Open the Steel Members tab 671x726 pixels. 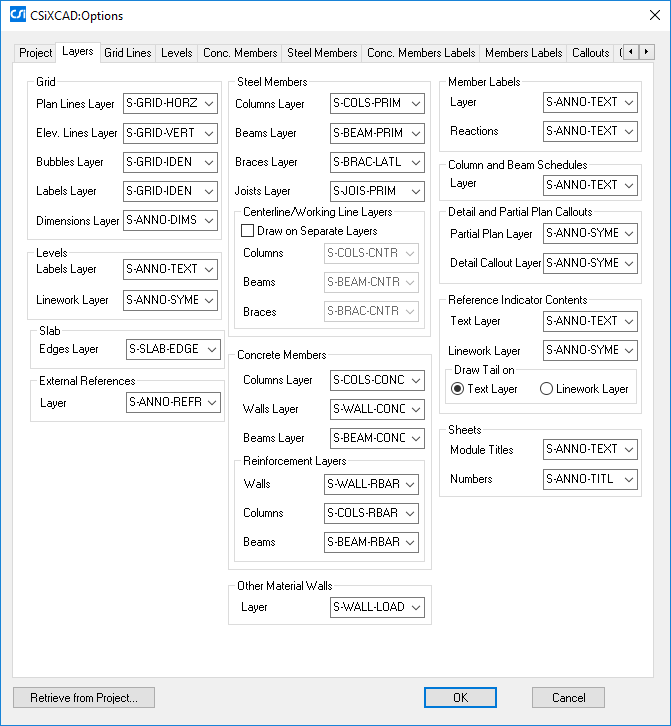click(322, 53)
